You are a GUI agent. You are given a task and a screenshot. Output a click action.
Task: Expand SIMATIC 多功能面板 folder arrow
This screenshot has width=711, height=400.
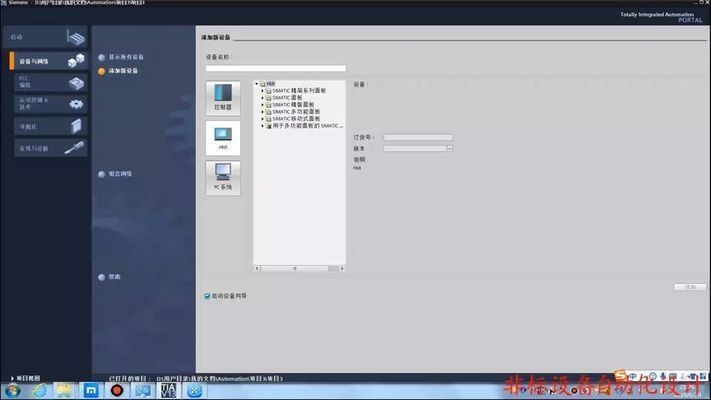(263, 112)
